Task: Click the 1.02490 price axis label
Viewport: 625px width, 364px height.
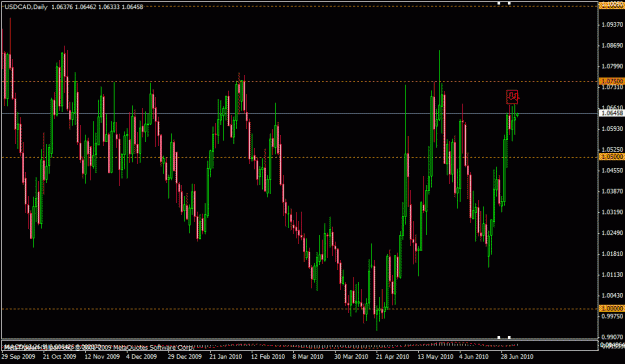Action: pos(612,233)
